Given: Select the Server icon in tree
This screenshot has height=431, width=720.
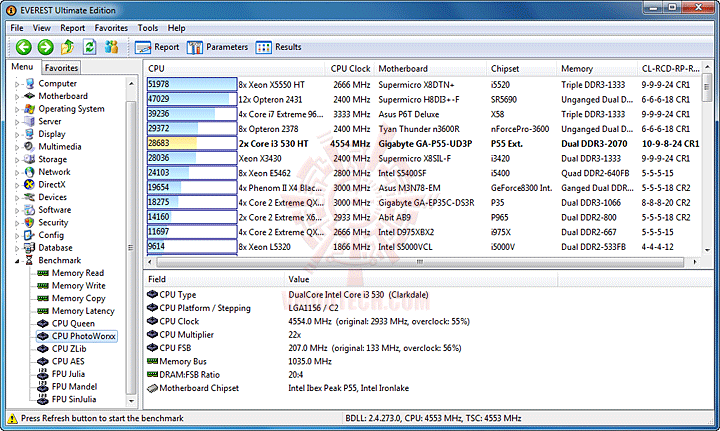Looking at the screenshot, I should click(x=30, y=121).
